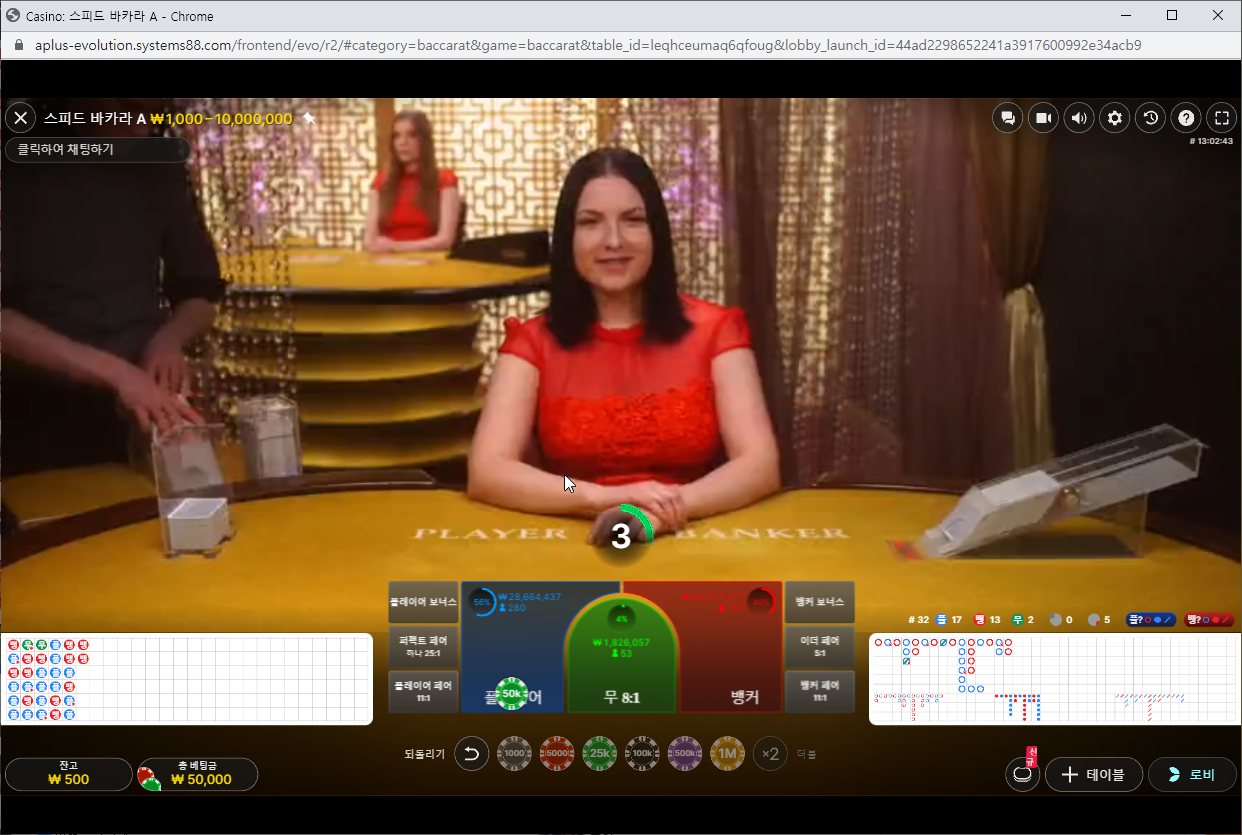Select the 25k green chip
This screenshot has width=1242, height=835.
[x=600, y=754]
